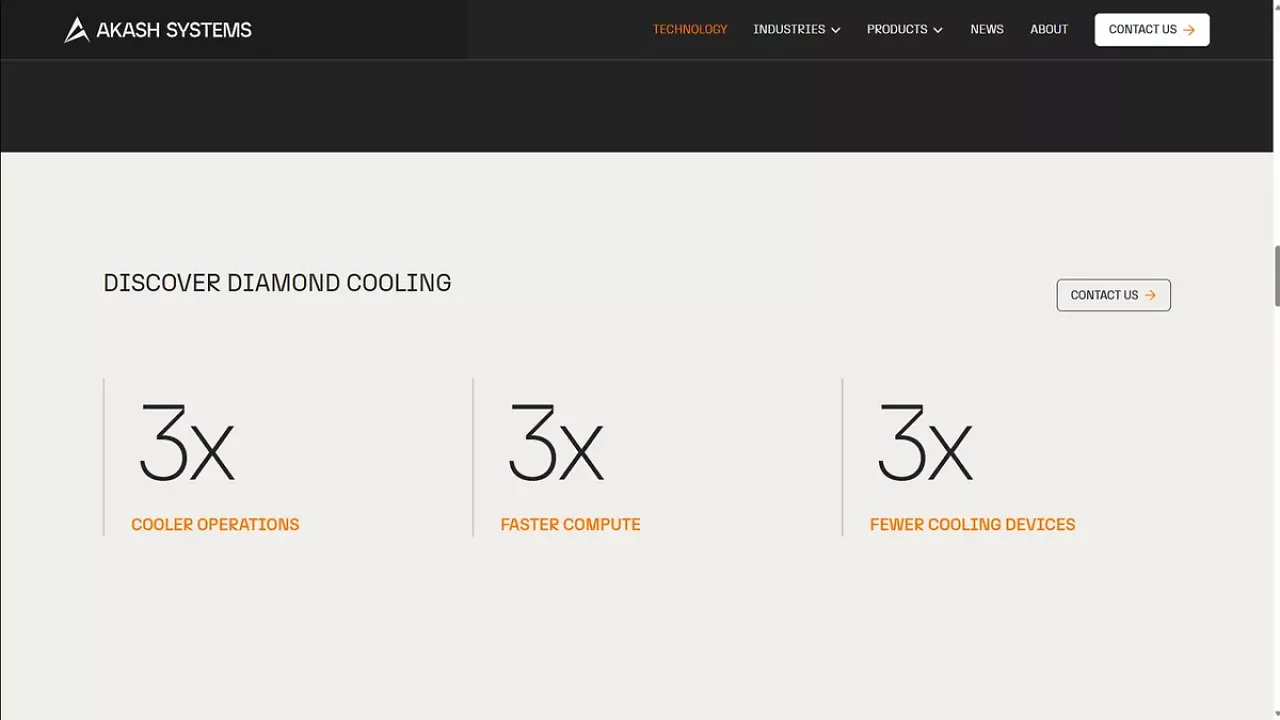Click the outlined Contact Us button below the header
Screen dimensions: 1280x720
pos(1113,295)
